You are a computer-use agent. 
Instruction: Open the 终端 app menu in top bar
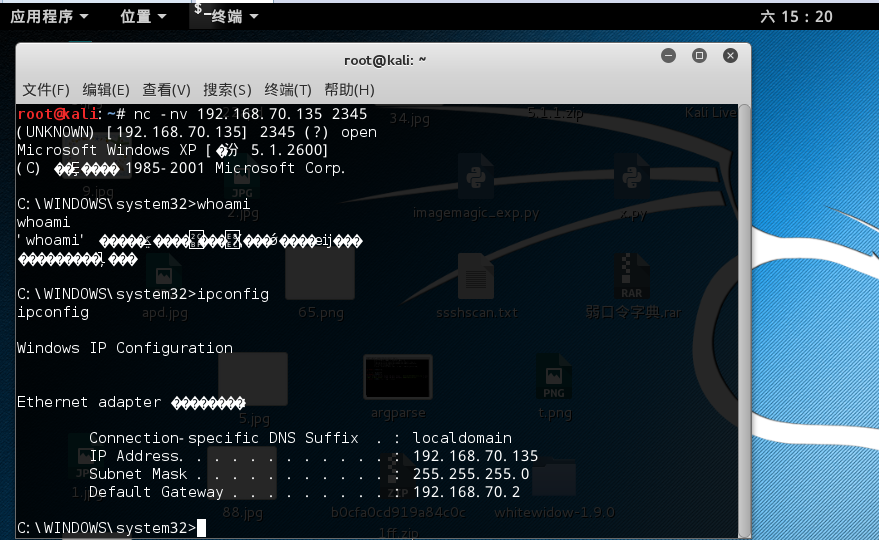pyautogui.click(x=226, y=16)
